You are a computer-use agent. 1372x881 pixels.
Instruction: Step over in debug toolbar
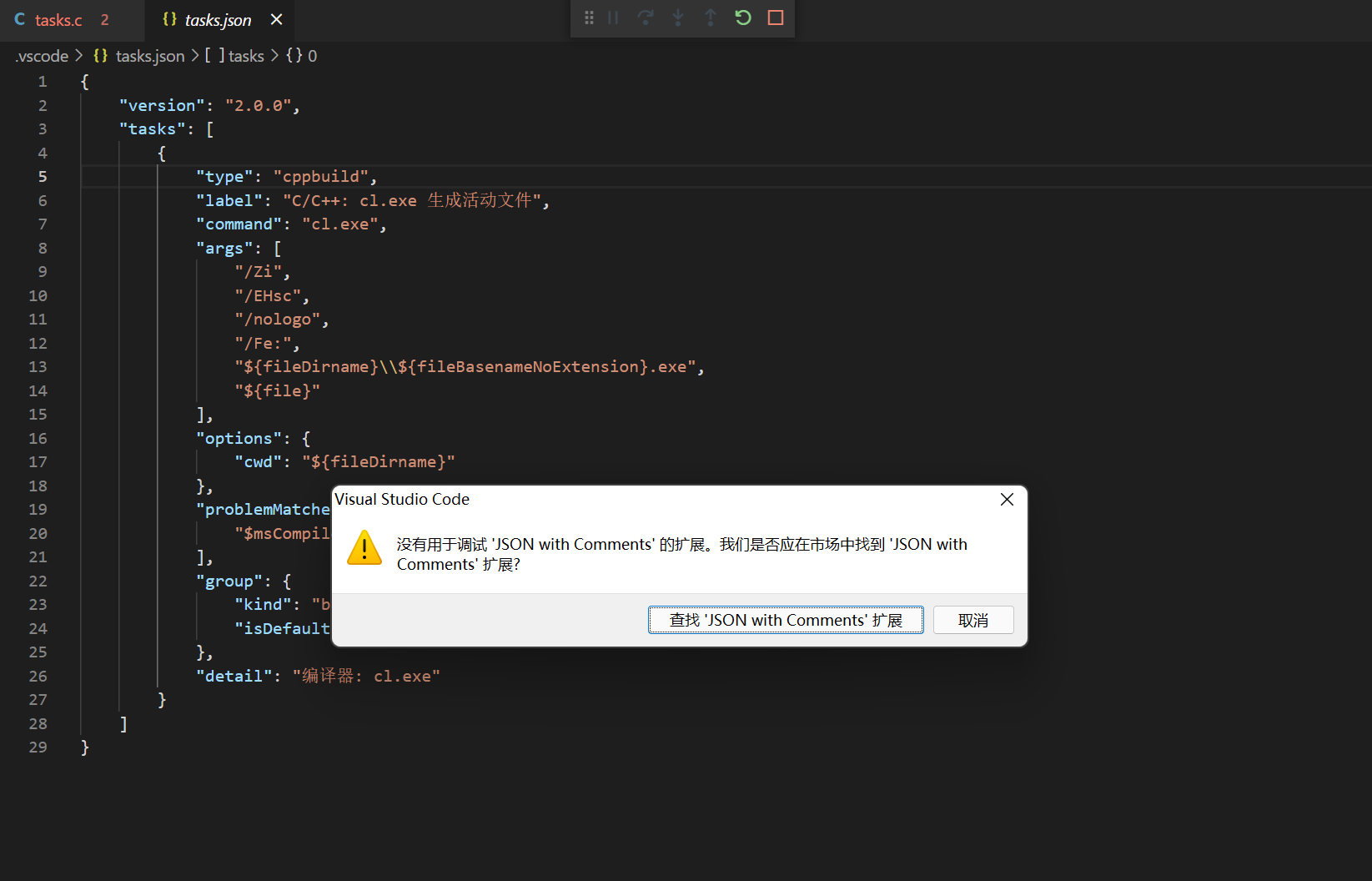click(646, 18)
